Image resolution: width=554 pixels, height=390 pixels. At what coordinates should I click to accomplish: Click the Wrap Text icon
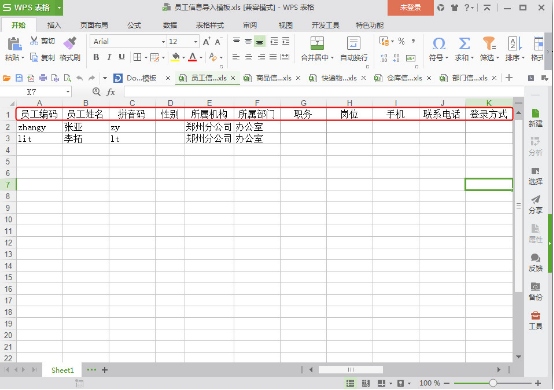(x=353, y=43)
